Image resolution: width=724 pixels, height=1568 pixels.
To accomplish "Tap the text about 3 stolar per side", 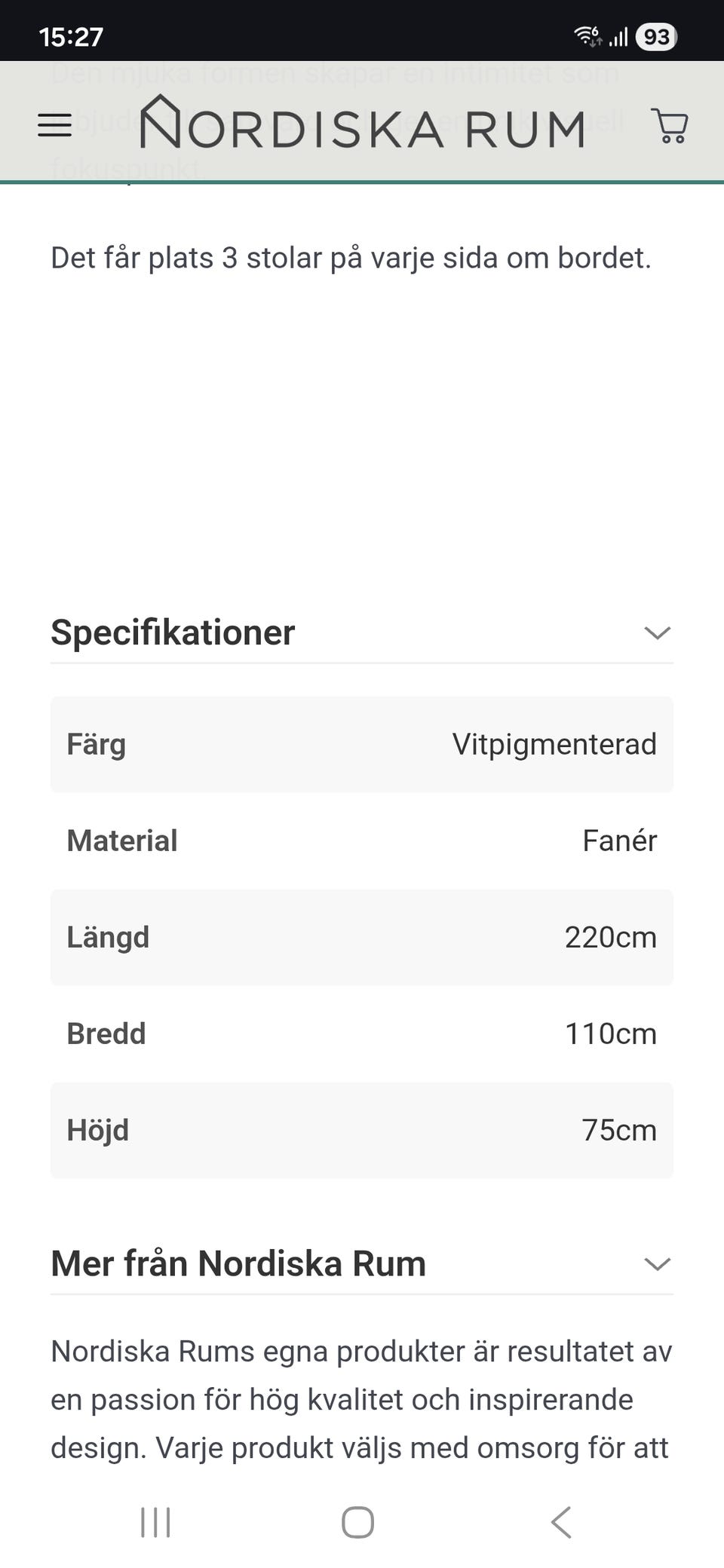I will (x=351, y=258).
